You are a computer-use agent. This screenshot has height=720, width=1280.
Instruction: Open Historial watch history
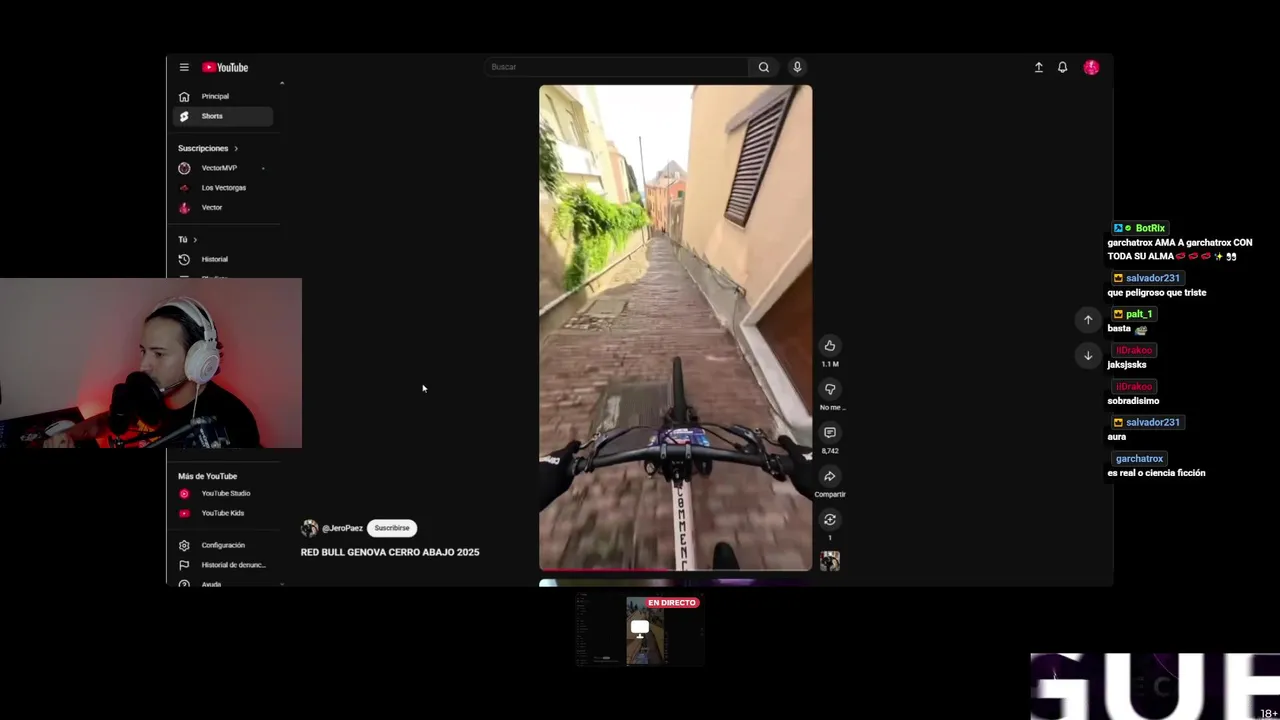[x=221, y=259]
